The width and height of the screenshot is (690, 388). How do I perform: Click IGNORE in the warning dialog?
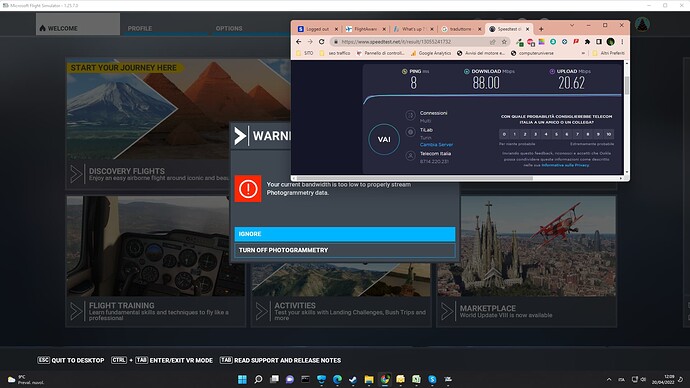tap(345, 234)
